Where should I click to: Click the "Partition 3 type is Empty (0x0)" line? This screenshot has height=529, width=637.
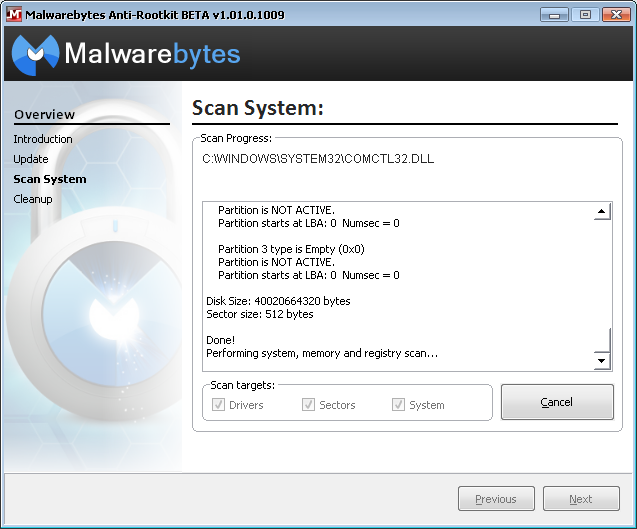coord(291,249)
